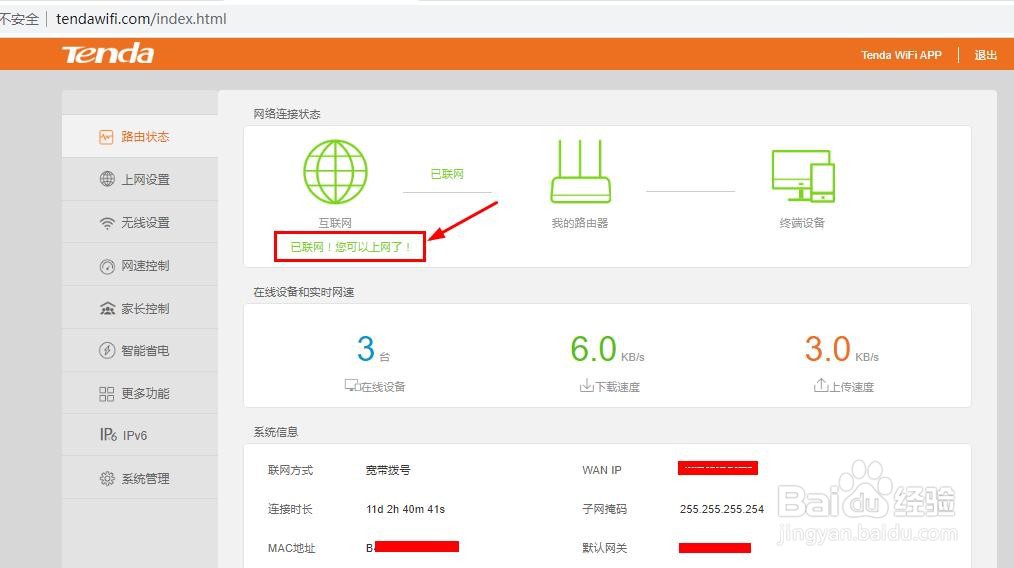Screen dimensions: 1014x568
Task: Open the 系统管理 menu item
Action: 140,479
